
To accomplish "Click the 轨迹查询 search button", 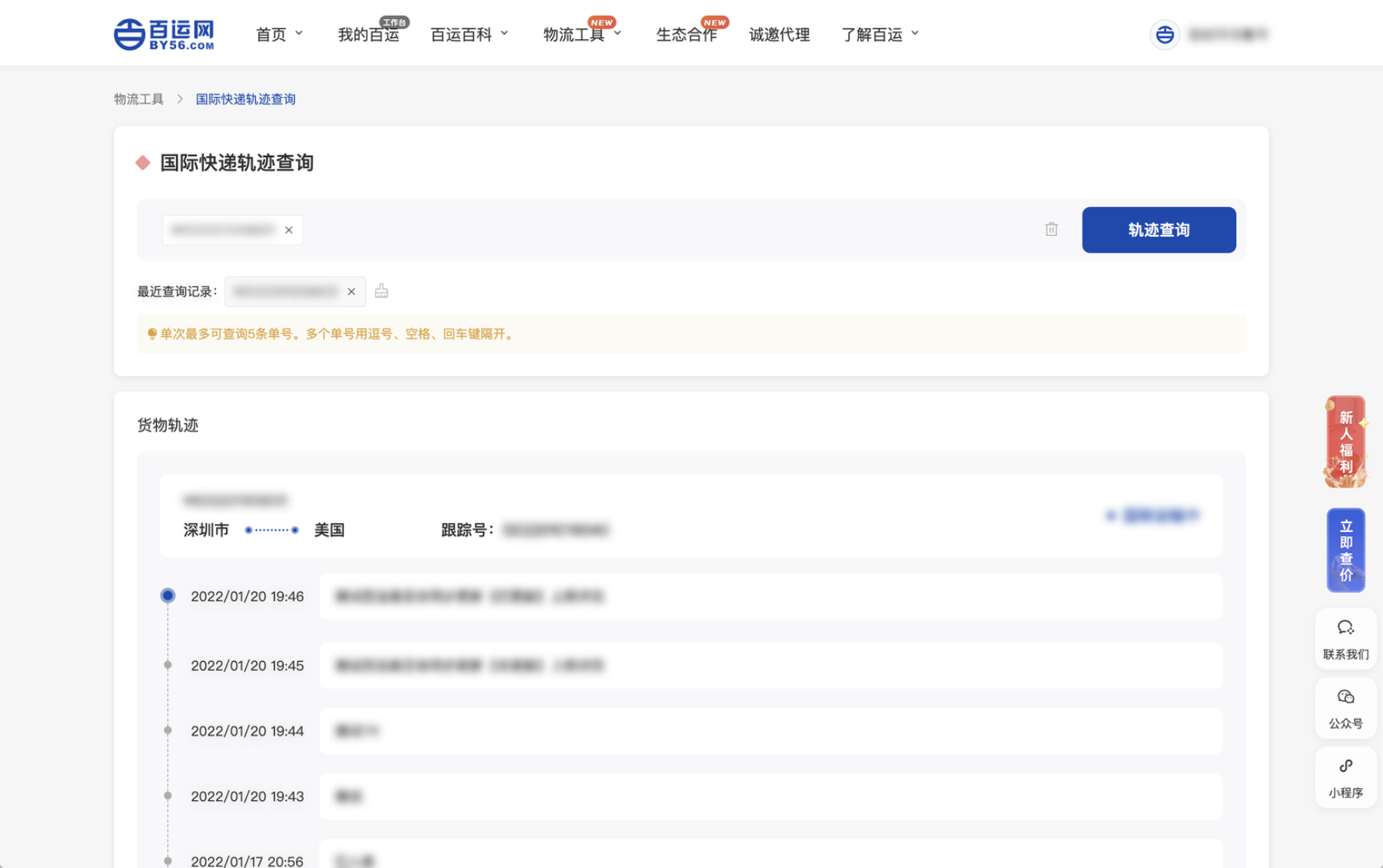I will 1158,229.
